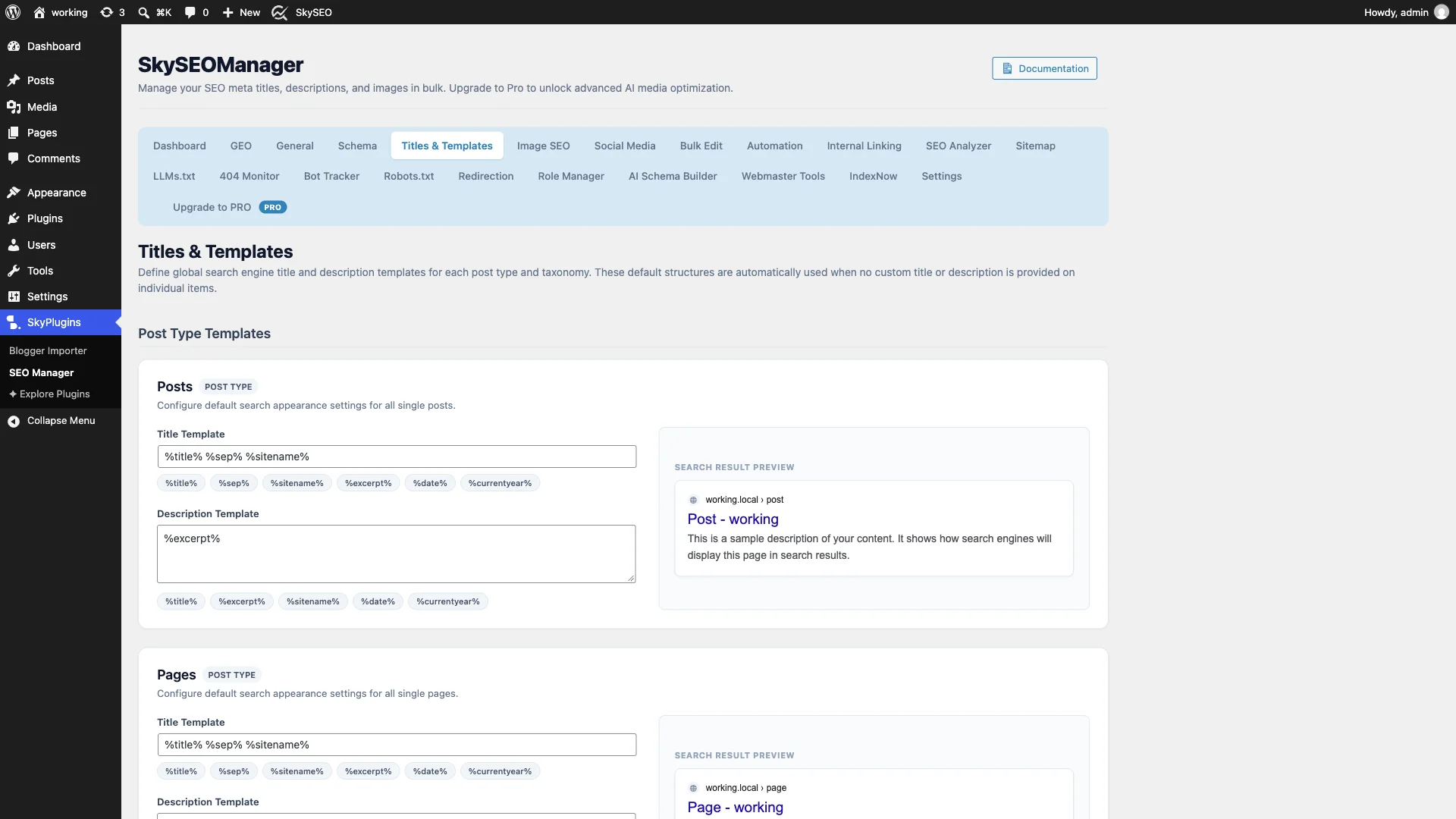Open SEO Manager submenu item
This screenshot has width=1456, height=819.
[x=42, y=372]
